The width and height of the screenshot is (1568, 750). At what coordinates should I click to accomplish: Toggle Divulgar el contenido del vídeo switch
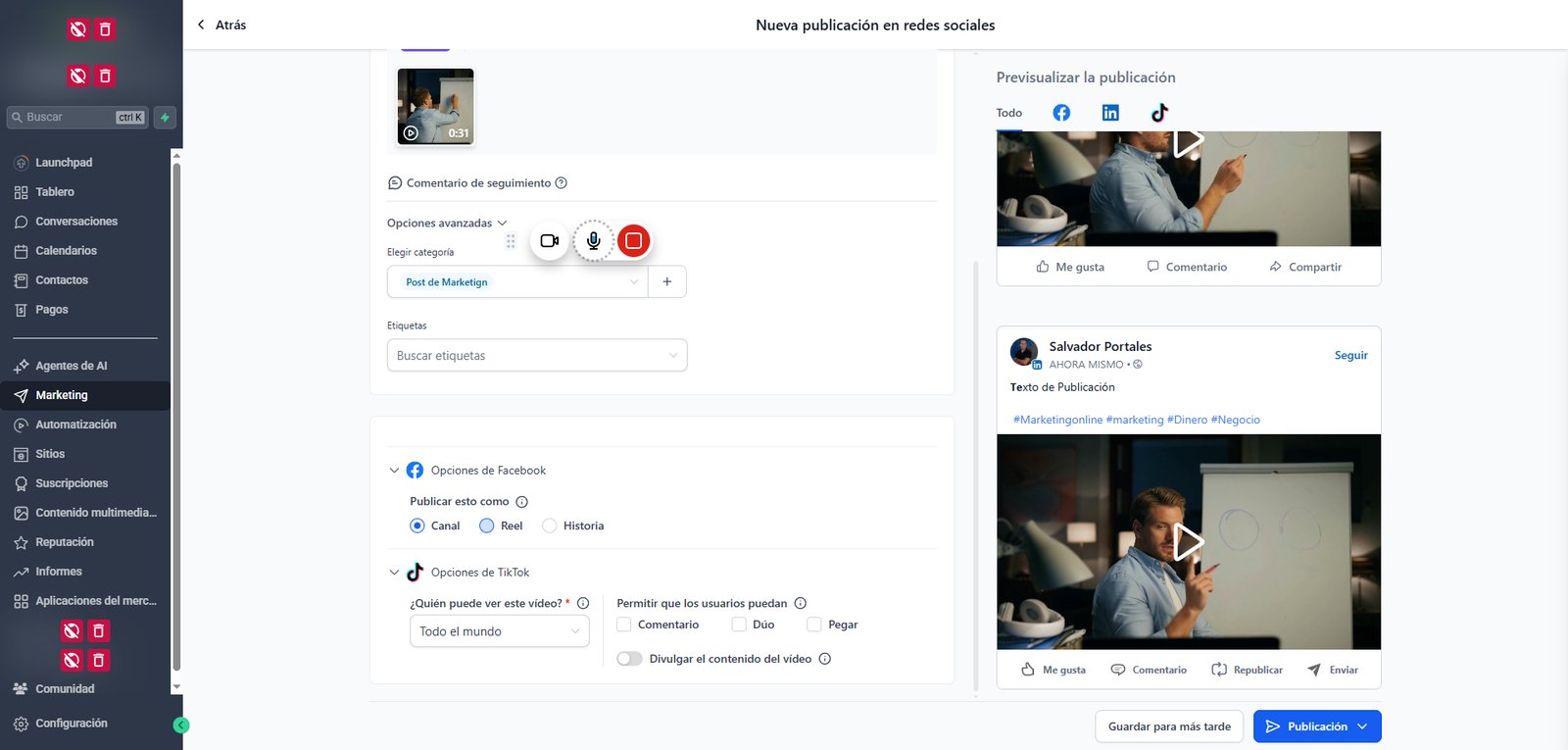coord(629,659)
